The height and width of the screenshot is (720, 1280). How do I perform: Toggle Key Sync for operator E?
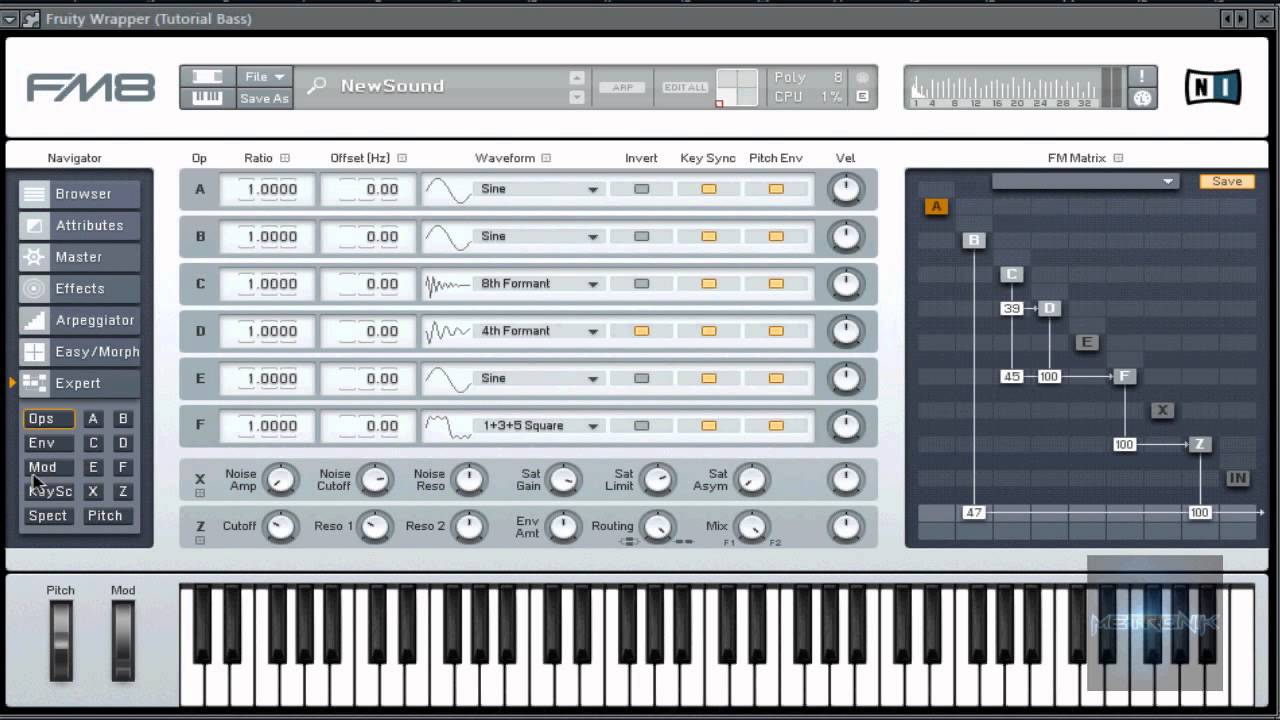708,378
